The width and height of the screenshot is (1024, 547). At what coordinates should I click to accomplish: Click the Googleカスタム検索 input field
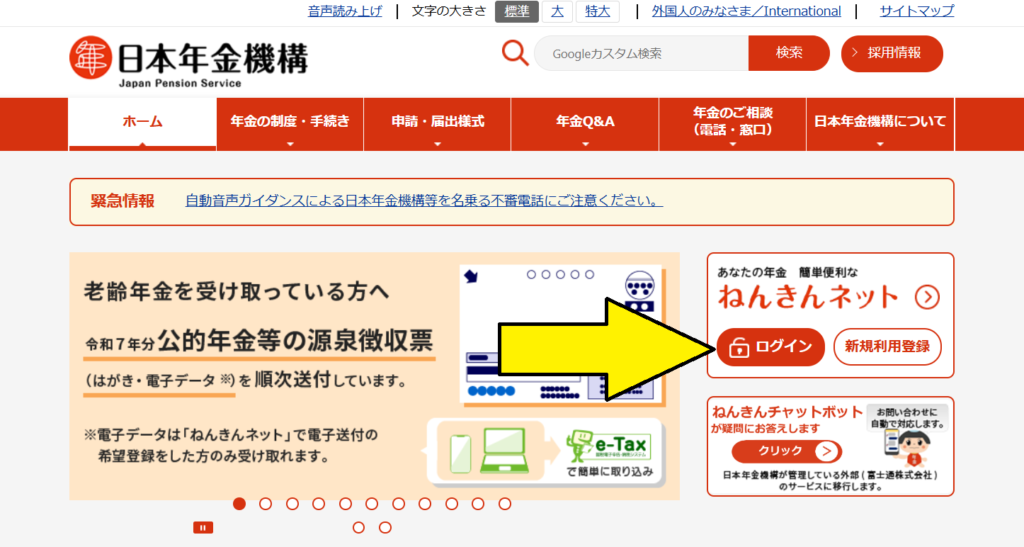[x=641, y=53]
